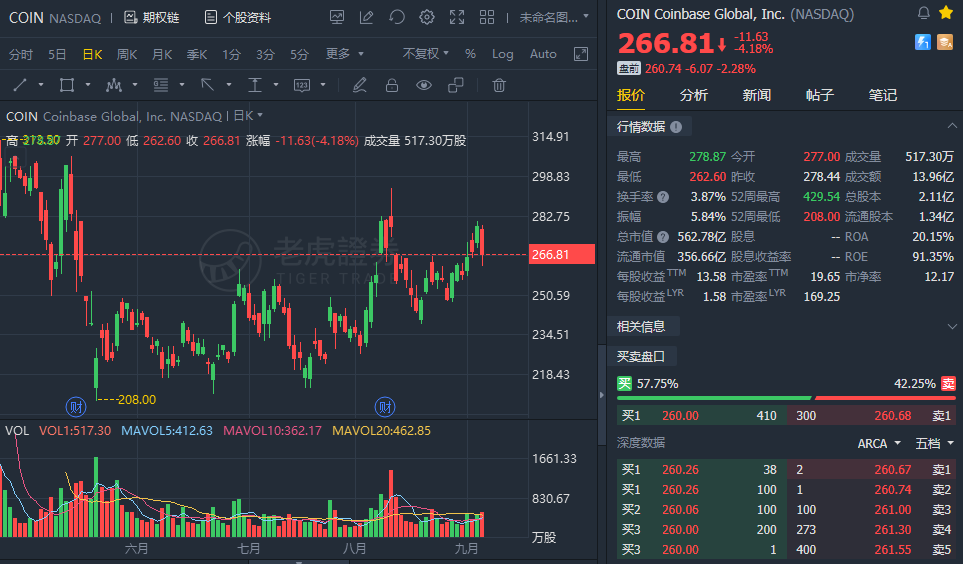
Task: Delete drawings with trash icon
Action: click(x=499, y=85)
